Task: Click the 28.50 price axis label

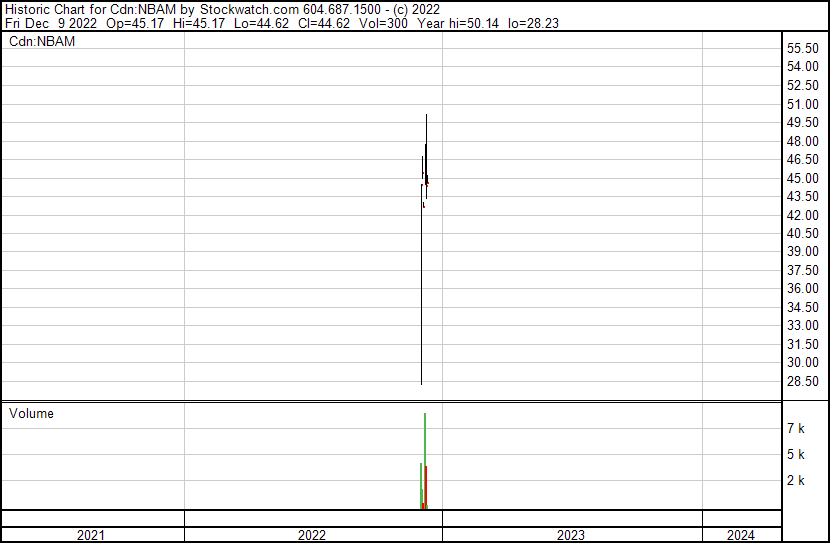Action: coord(803,381)
